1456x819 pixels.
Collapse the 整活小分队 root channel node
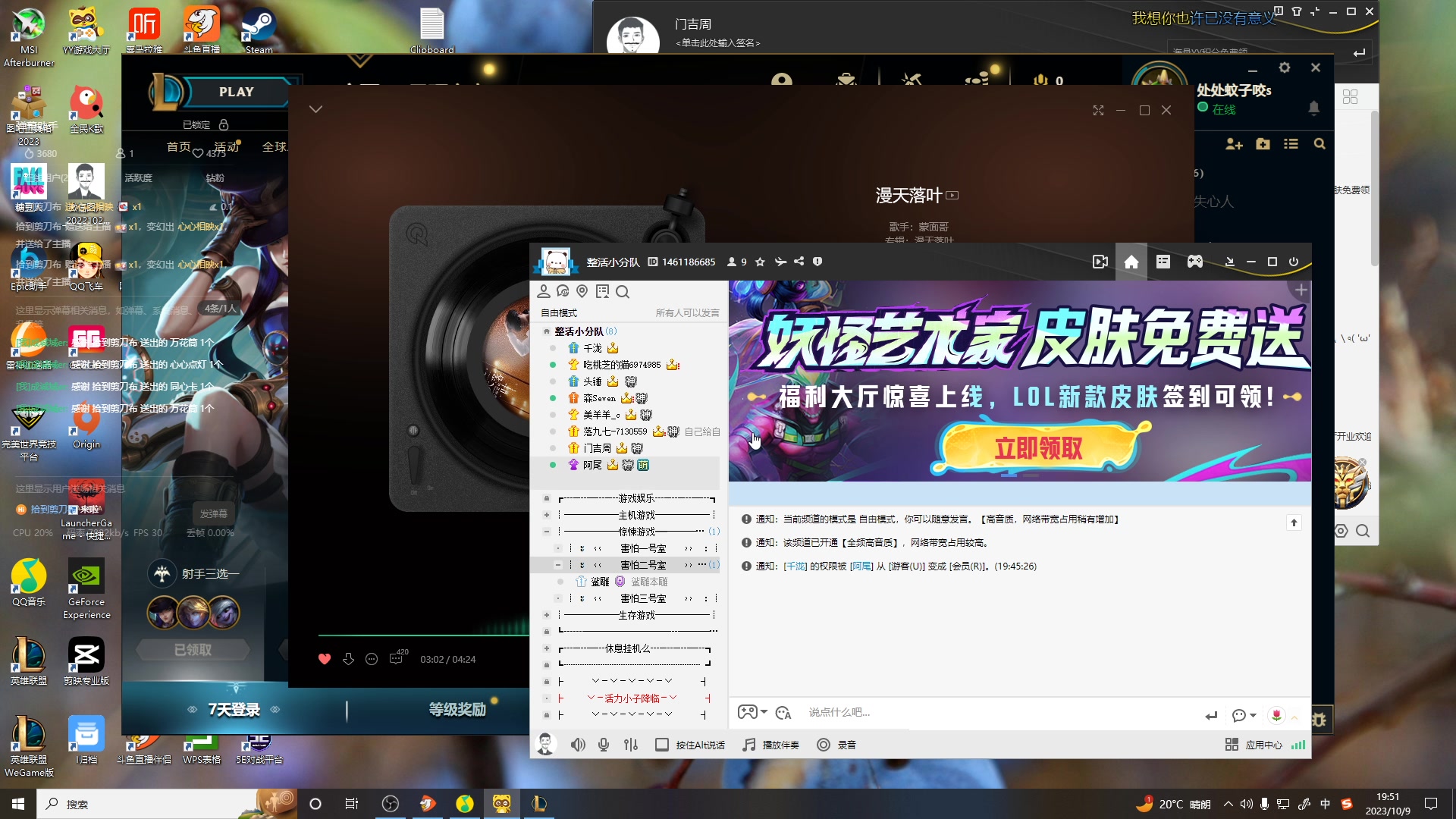(546, 331)
